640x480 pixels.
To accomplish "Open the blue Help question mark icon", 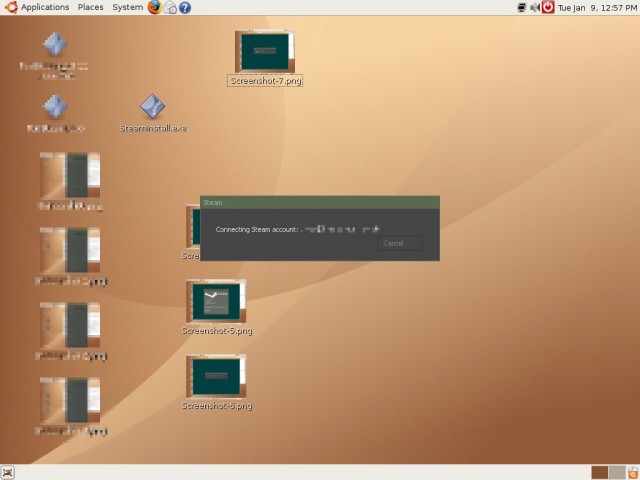I will click(185, 7).
